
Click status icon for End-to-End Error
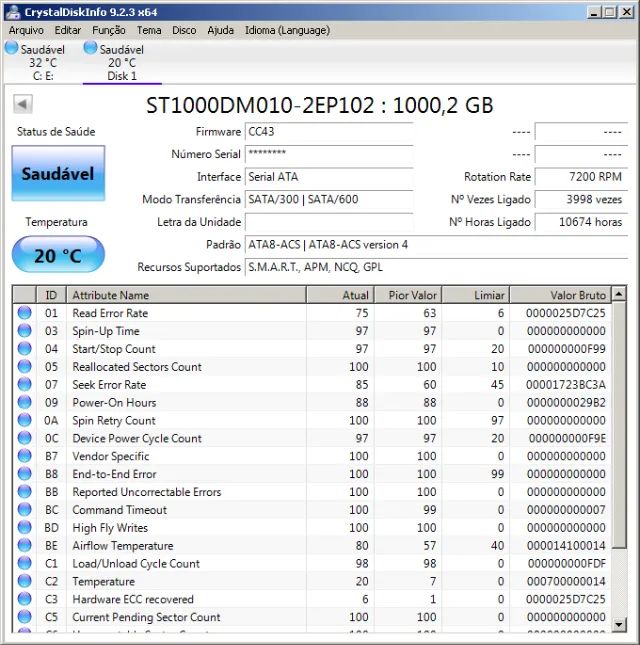(x=25, y=474)
